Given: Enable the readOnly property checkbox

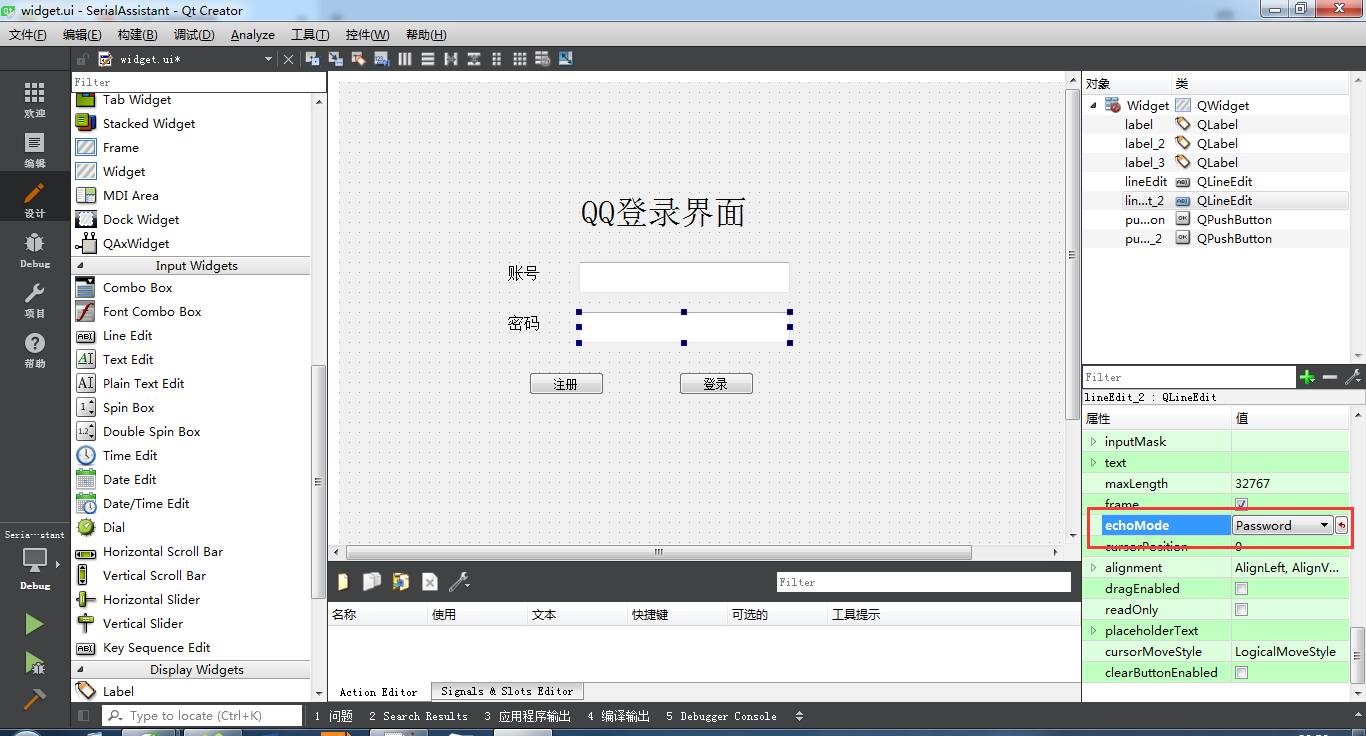Looking at the screenshot, I should 1241,609.
